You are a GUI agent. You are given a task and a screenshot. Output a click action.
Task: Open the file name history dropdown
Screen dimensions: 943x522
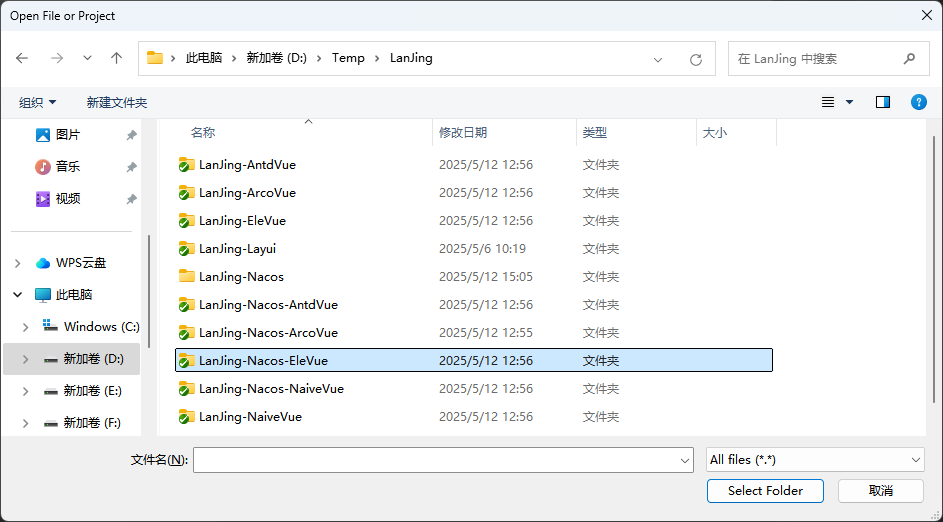pyautogui.click(x=684, y=461)
